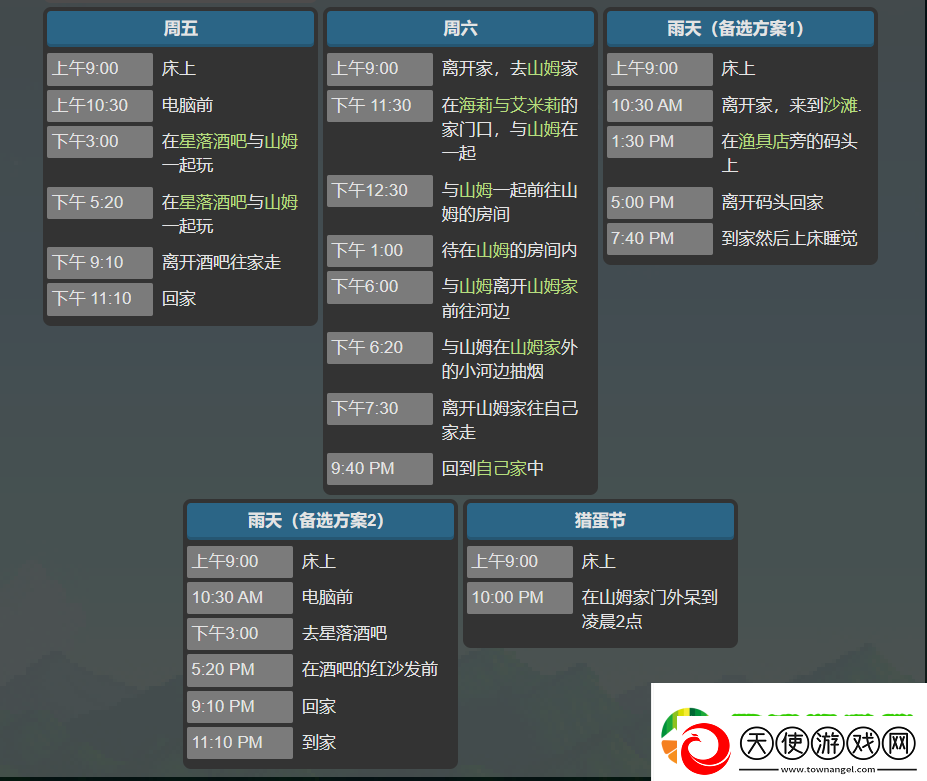Select Saturday's 下午6:00 time cell
927x781 pixels.
pos(380,287)
